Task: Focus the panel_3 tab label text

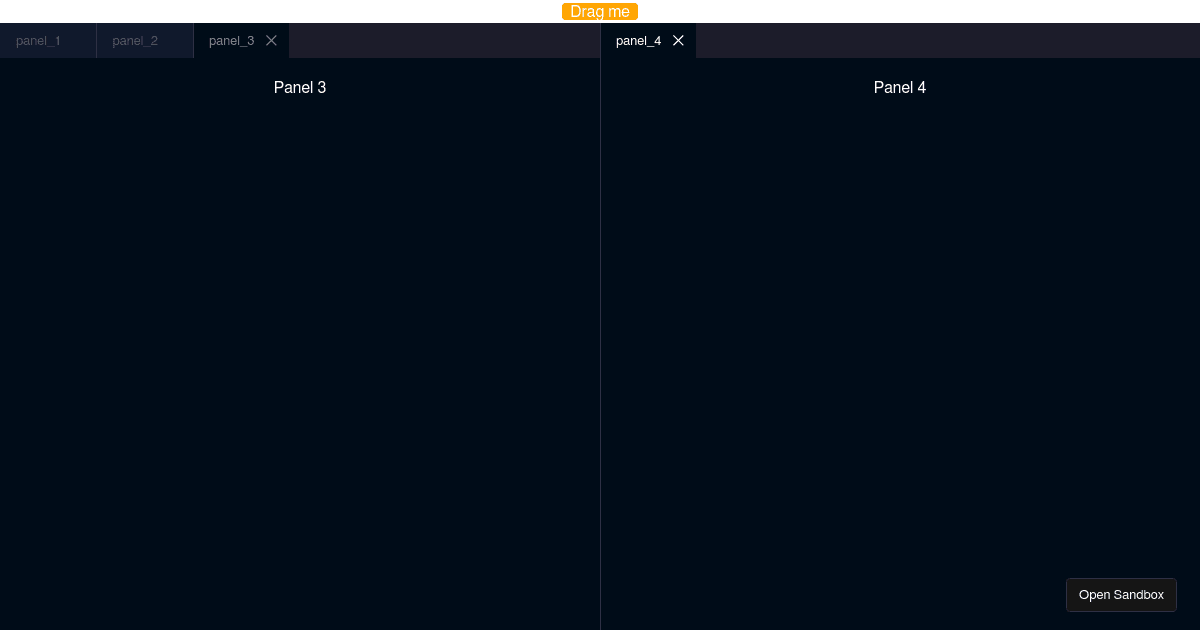Action: (x=231, y=40)
